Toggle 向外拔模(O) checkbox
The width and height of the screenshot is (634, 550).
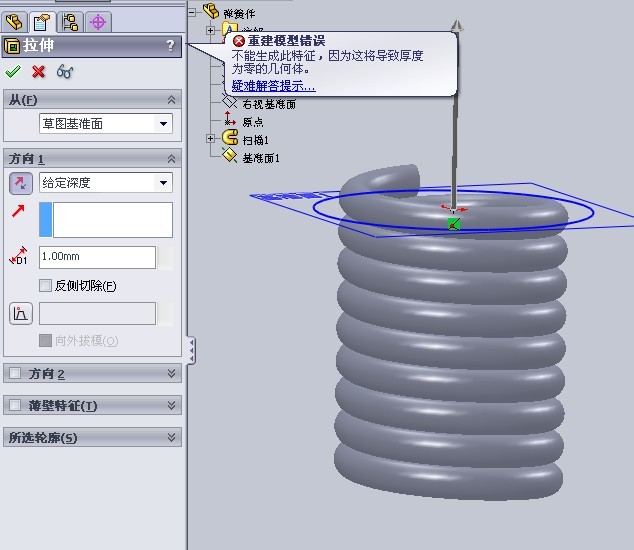point(45,341)
